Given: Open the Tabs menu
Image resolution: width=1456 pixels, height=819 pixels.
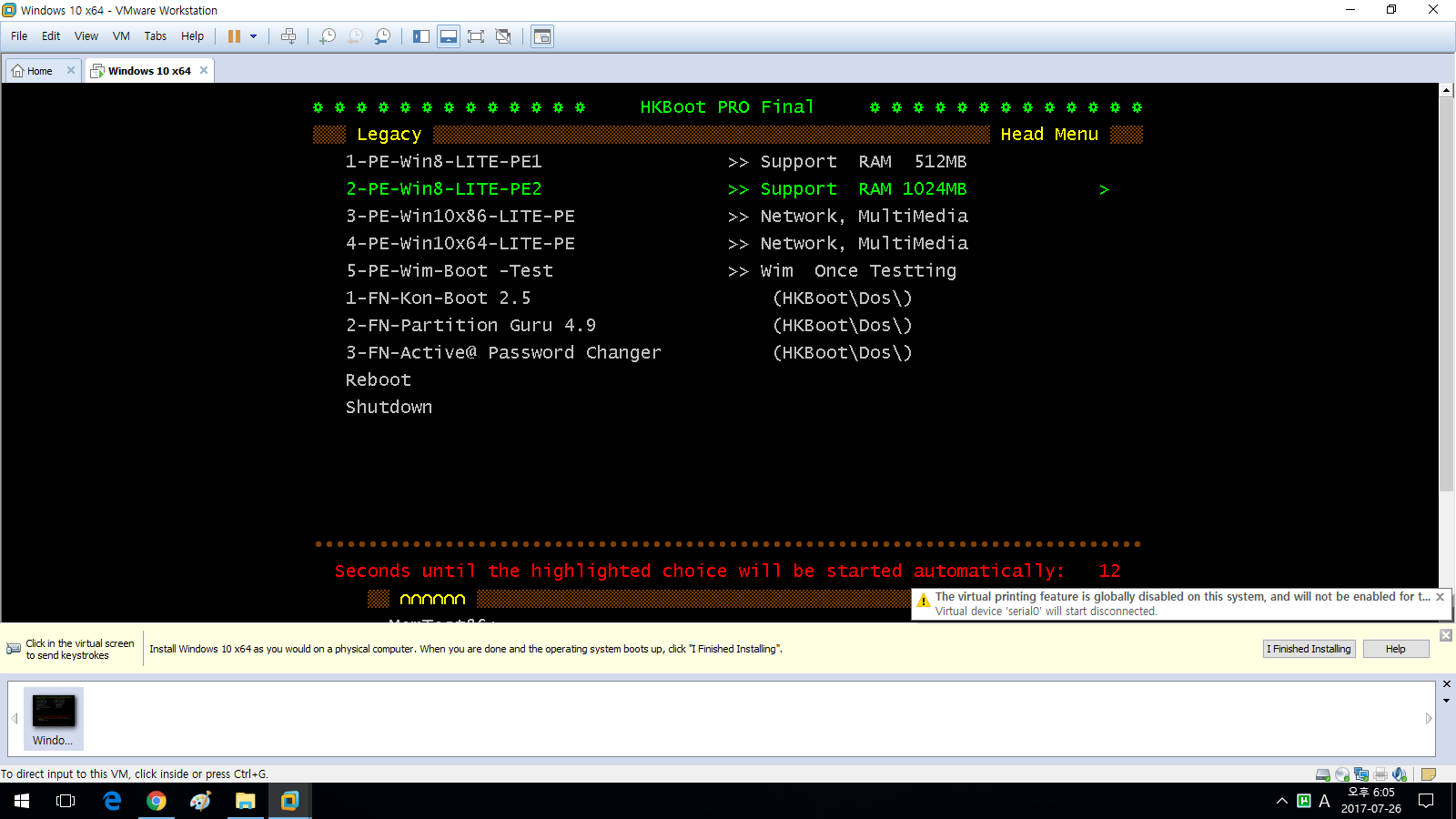Looking at the screenshot, I should (x=156, y=36).
